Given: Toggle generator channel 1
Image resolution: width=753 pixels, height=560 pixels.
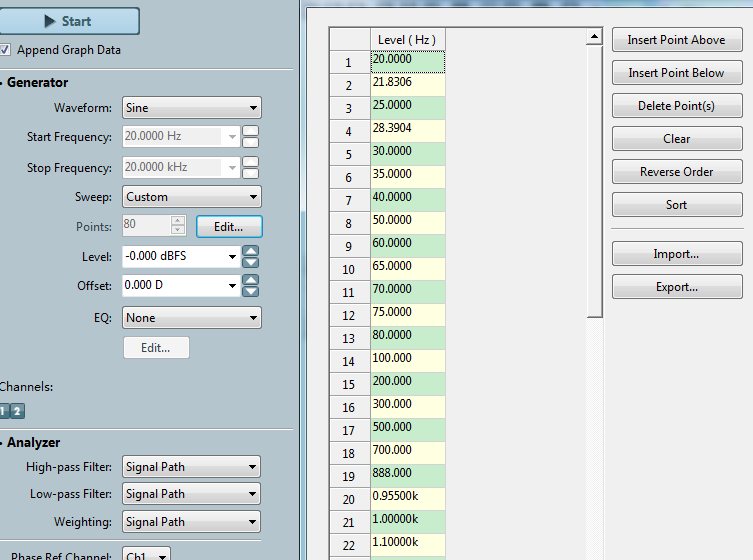Looking at the screenshot, I should pos(4,411).
